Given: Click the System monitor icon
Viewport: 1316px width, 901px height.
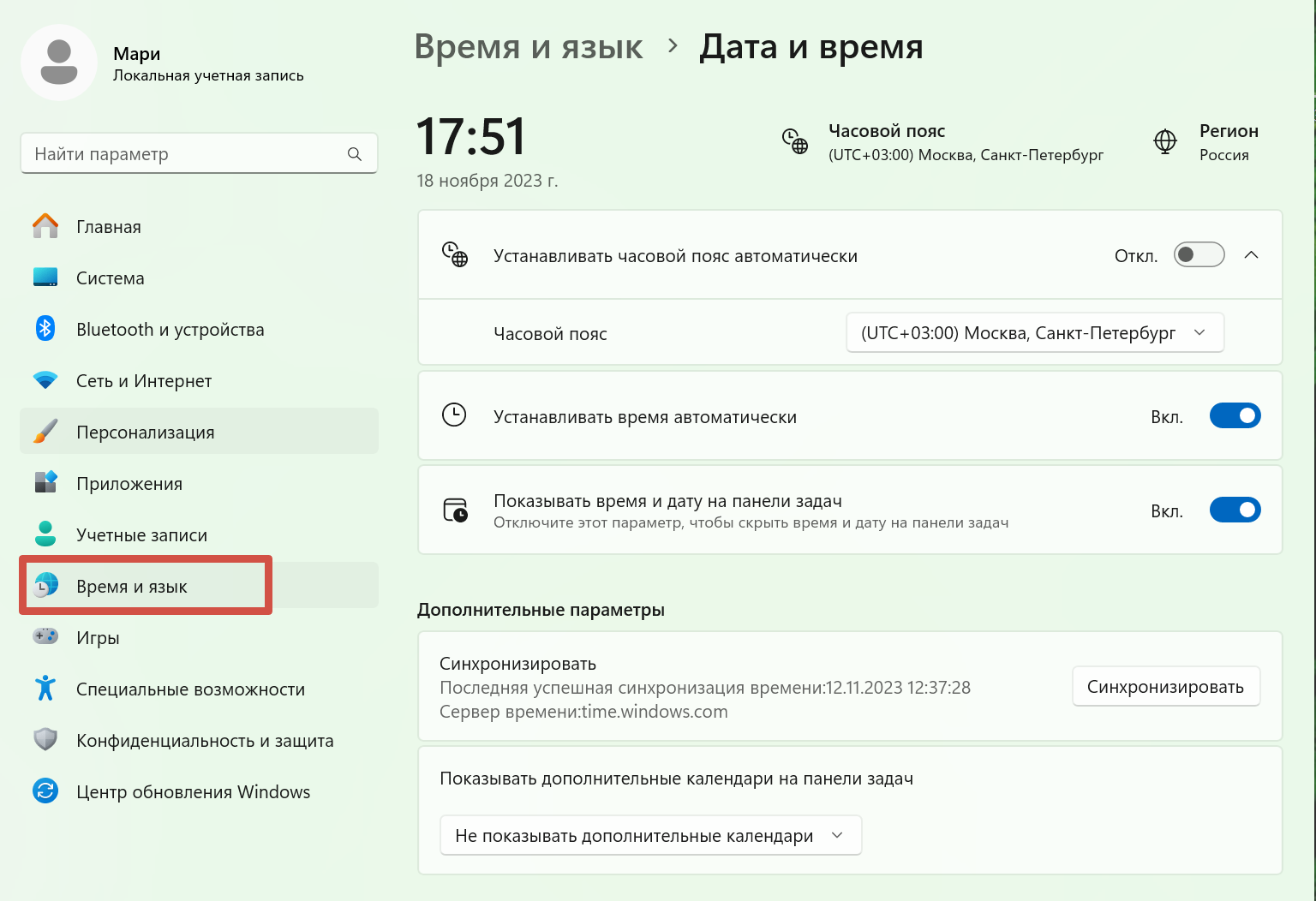Looking at the screenshot, I should tap(45, 277).
